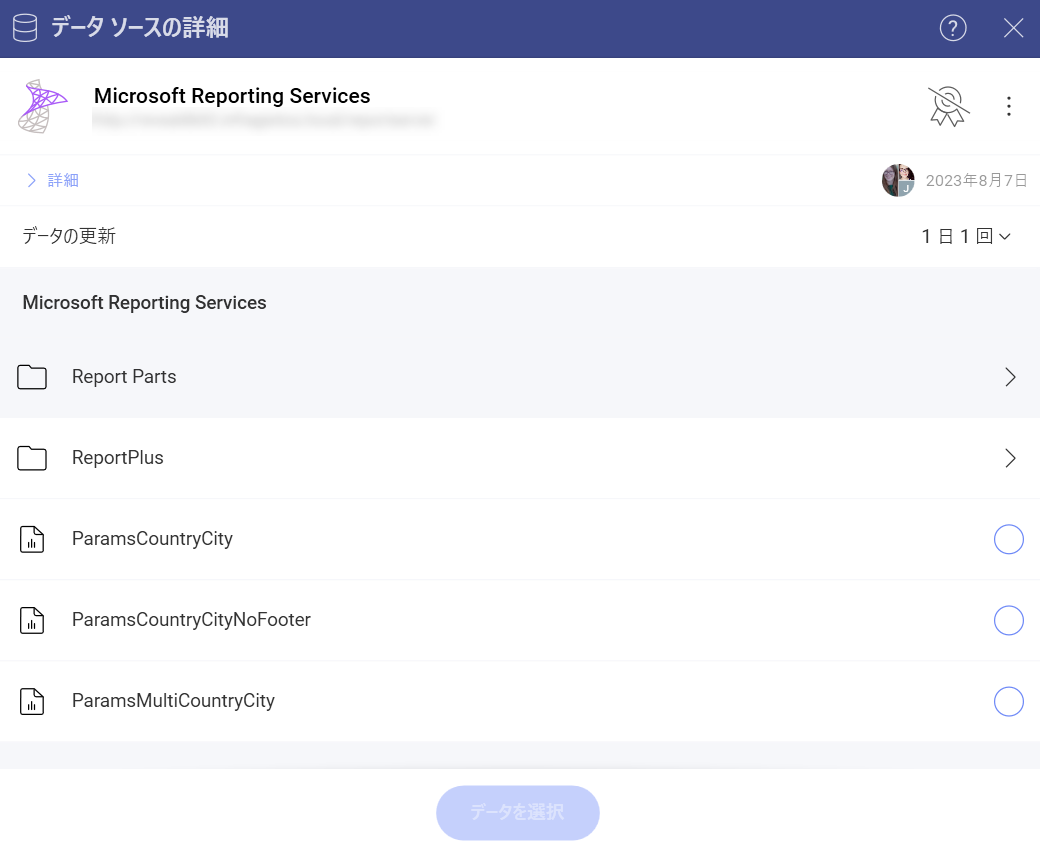Click the Microsoft Reporting Services logo icon

pos(42,106)
